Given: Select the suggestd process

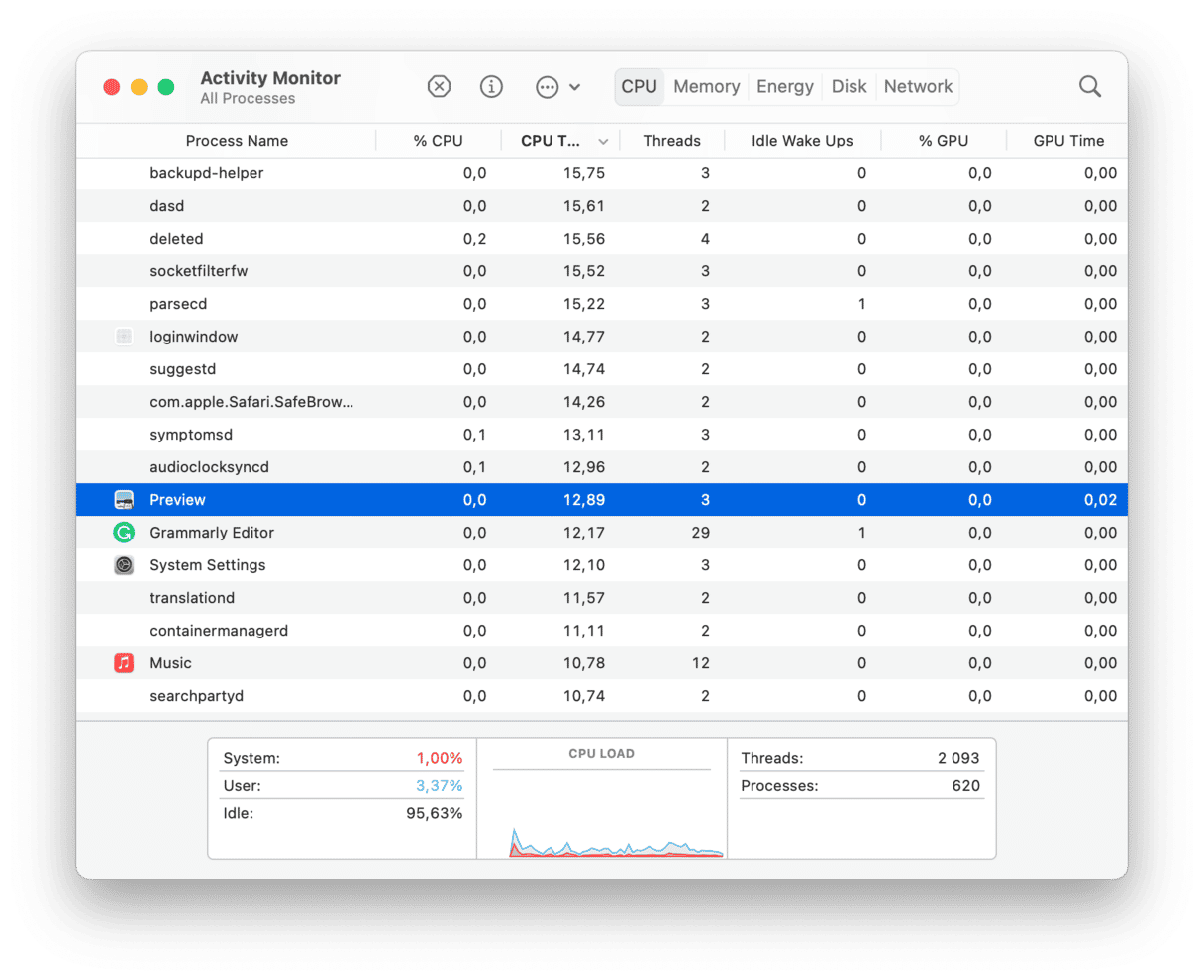Looking at the screenshot, I should coord(602,369).
